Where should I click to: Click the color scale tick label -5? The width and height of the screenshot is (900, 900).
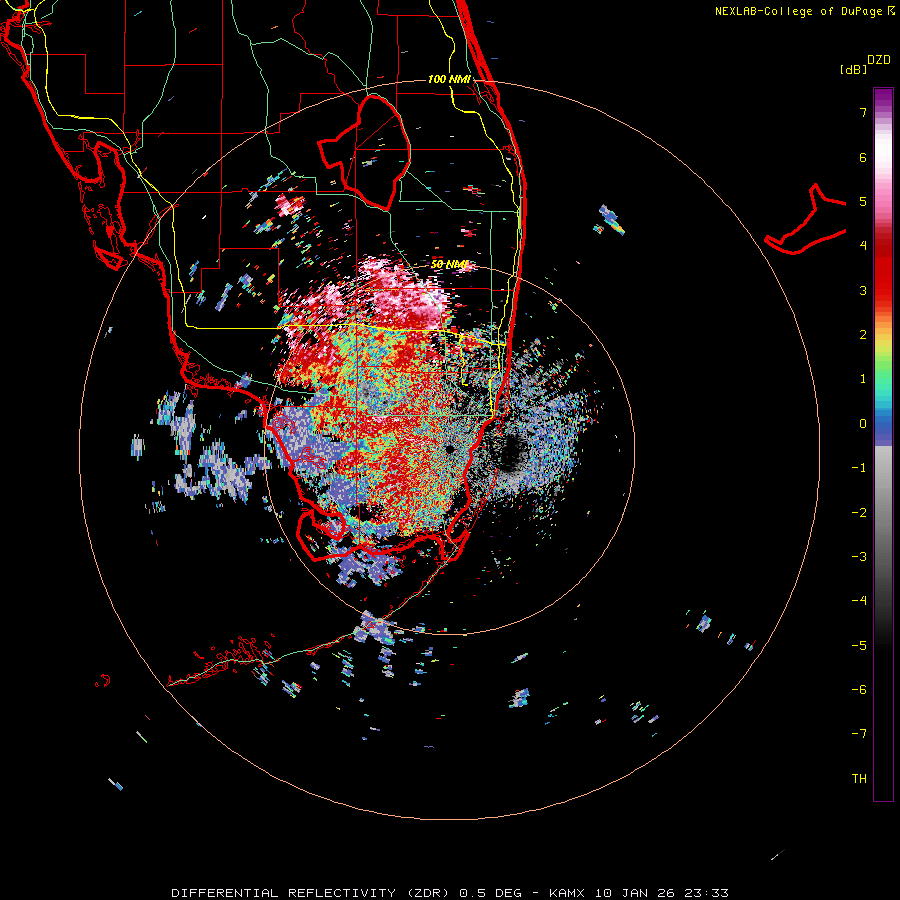coord(859,646)
